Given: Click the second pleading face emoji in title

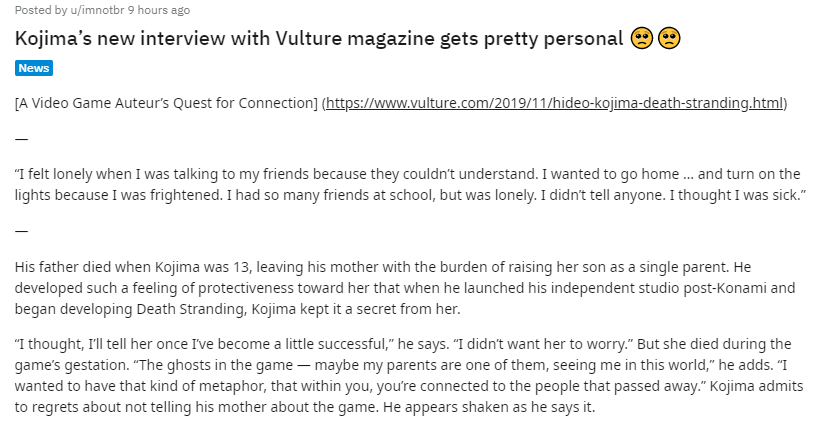Looking at the screenshot, I should click(669, 38).
